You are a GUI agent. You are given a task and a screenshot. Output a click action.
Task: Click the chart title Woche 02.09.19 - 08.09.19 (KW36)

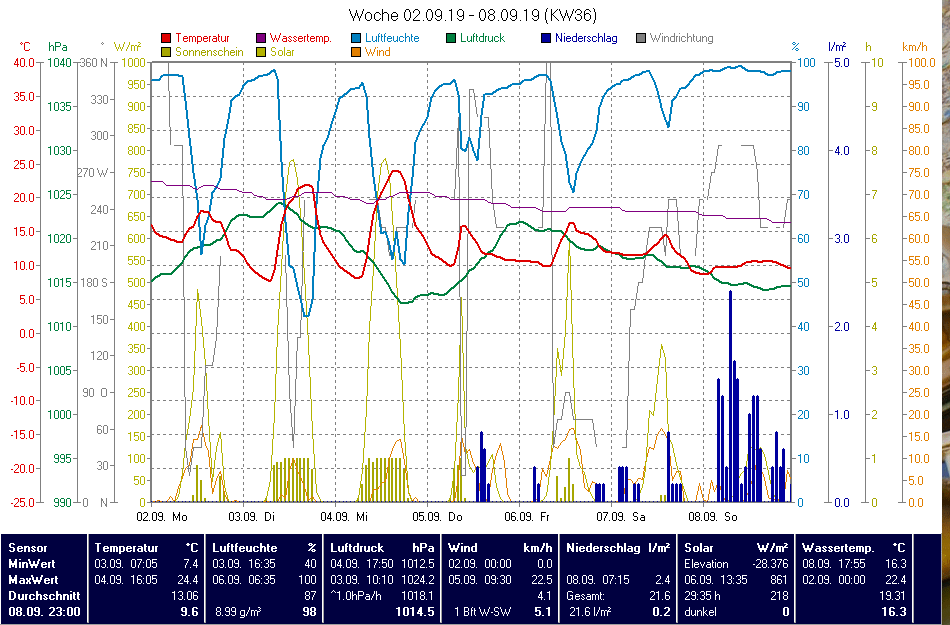tap(473, 15)
